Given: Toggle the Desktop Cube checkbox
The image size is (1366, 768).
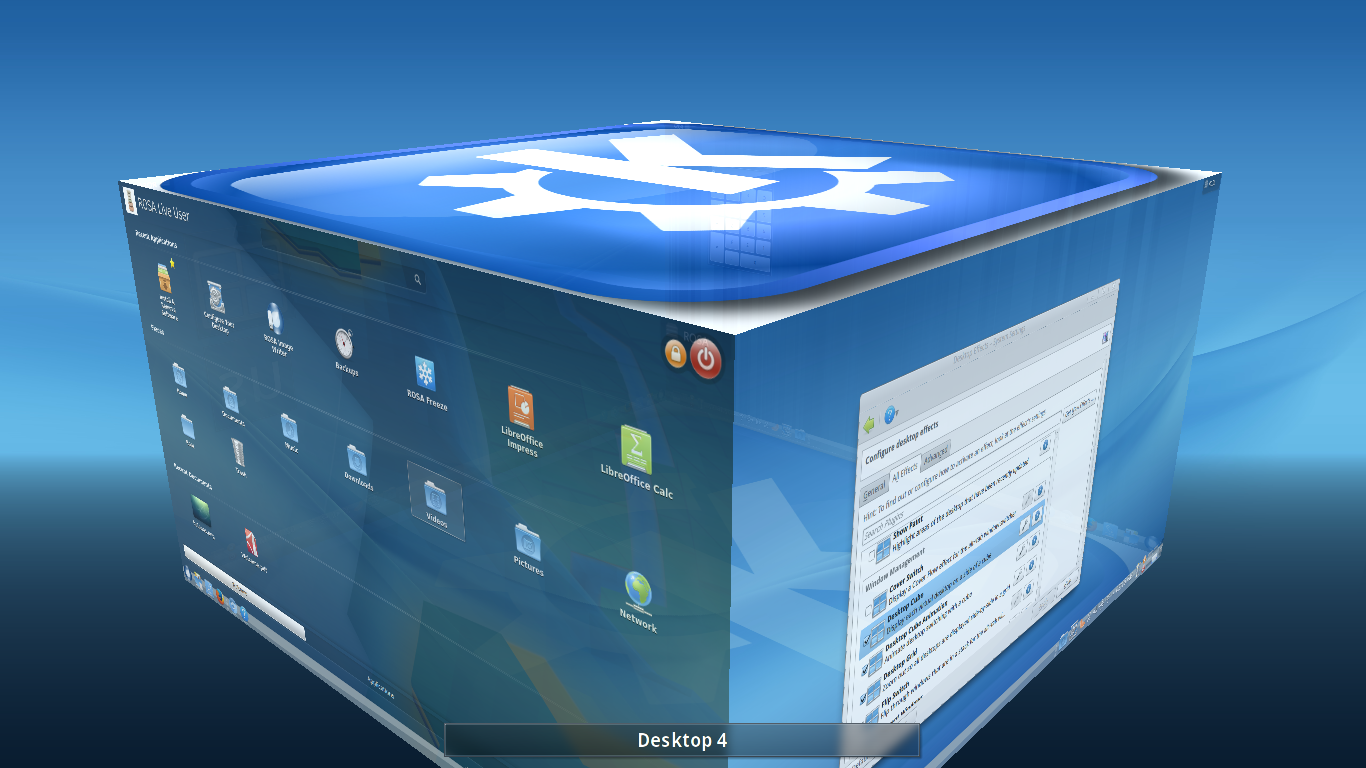Looking at the screenshot, I should pos(867,640).
